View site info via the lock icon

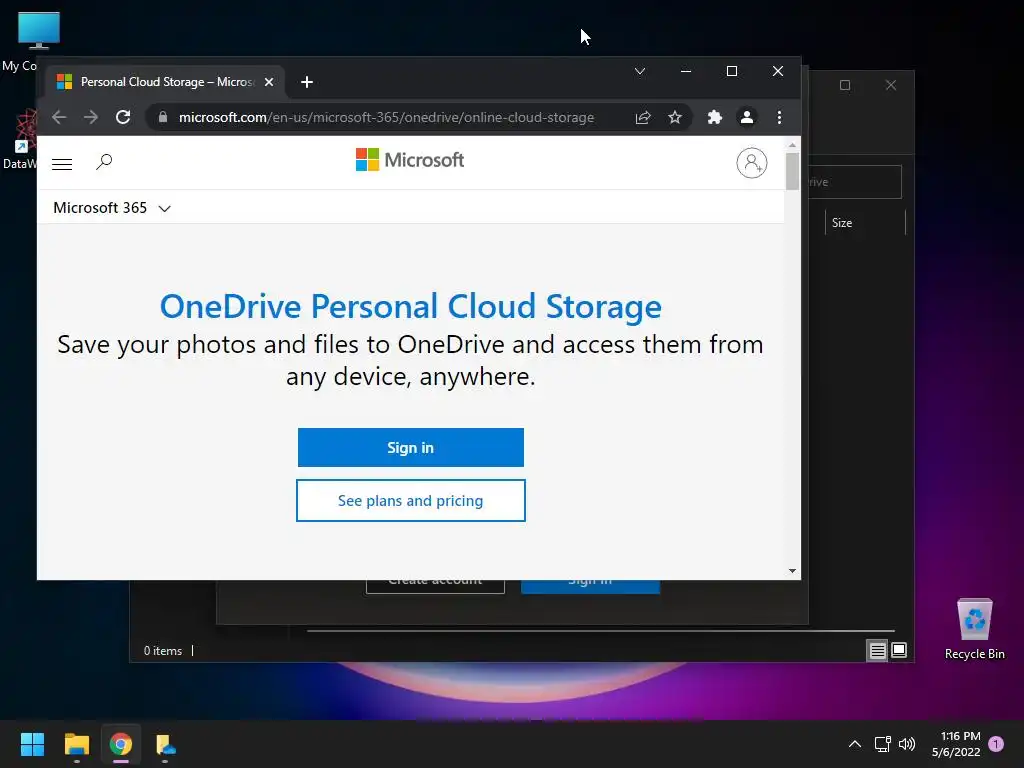[163, 118]
